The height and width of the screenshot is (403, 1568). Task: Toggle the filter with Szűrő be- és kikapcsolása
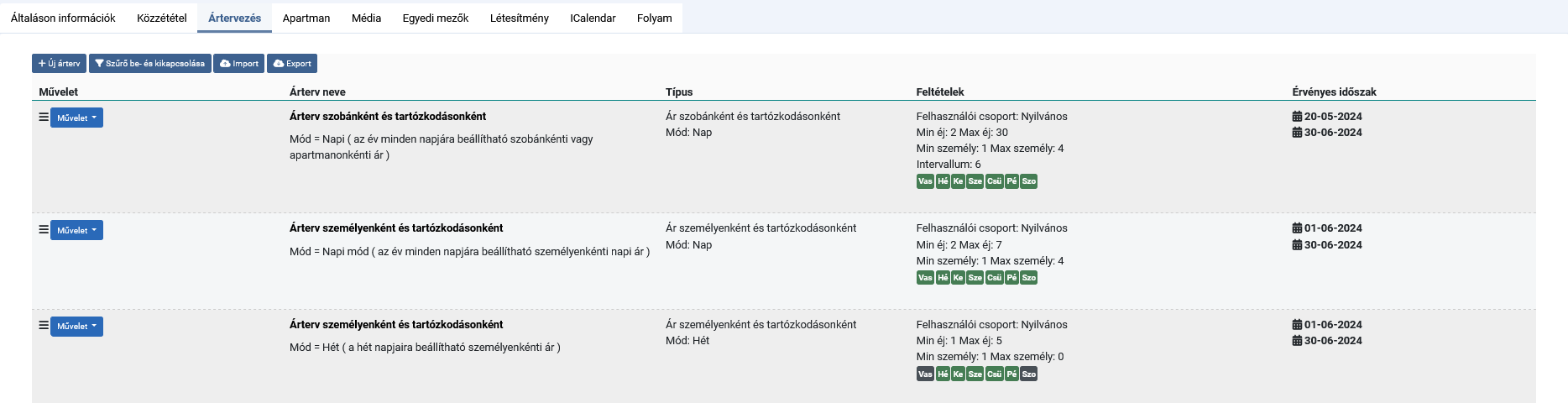pyautogui.click(x=150, y=64)
